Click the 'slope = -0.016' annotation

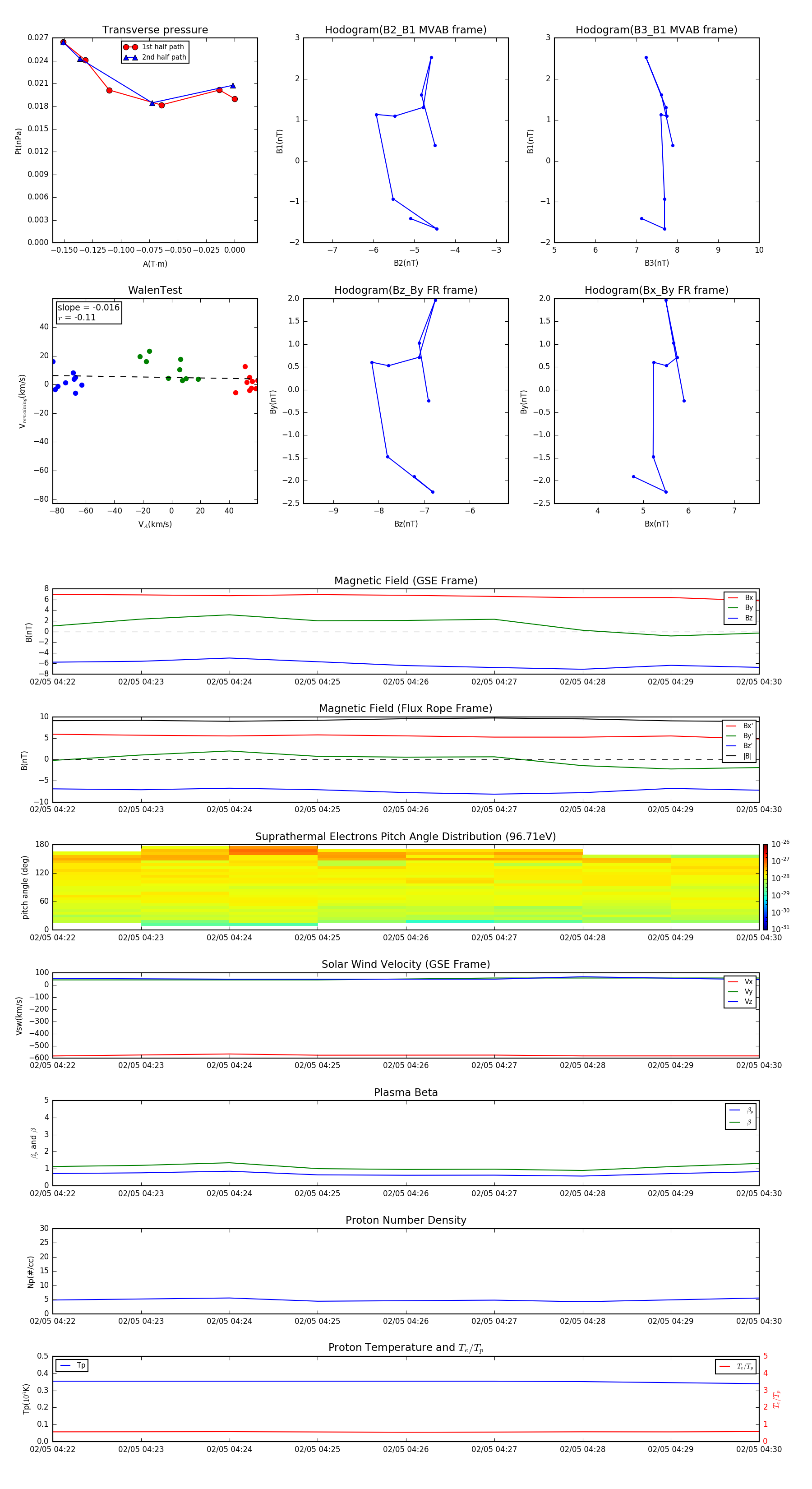click(x=88, y=308)
